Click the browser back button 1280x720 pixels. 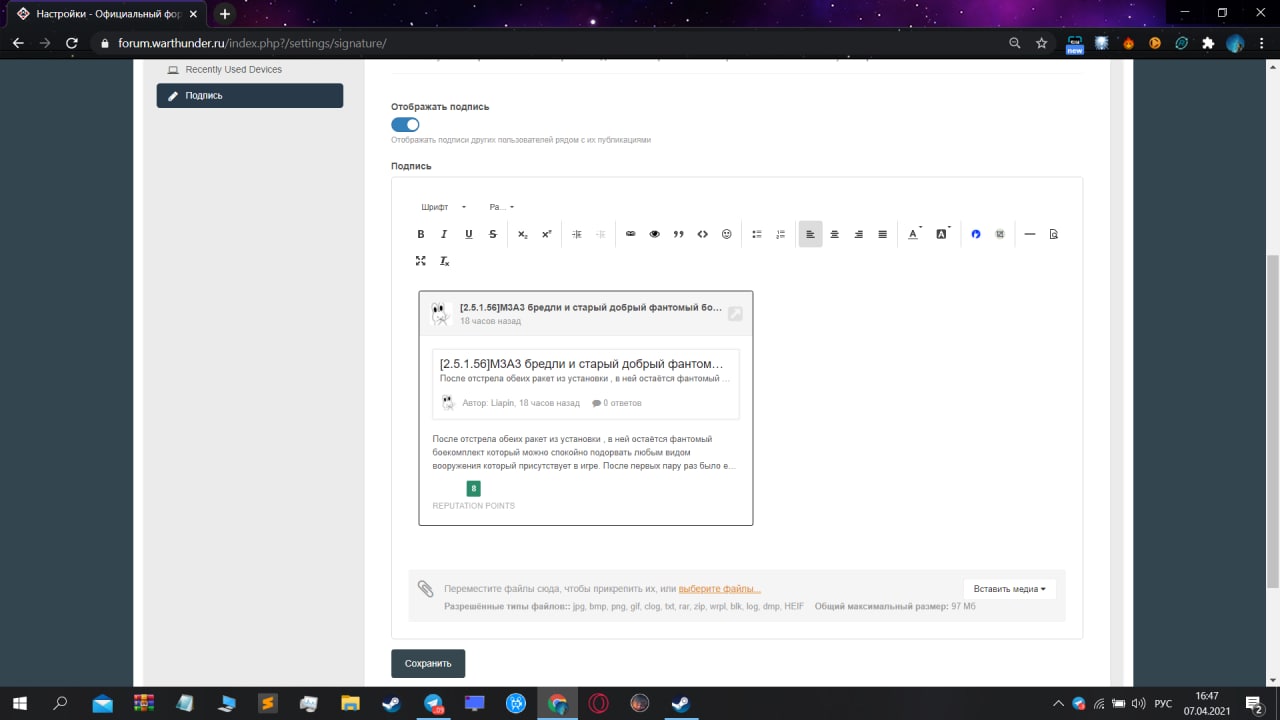tap(18, 43)
